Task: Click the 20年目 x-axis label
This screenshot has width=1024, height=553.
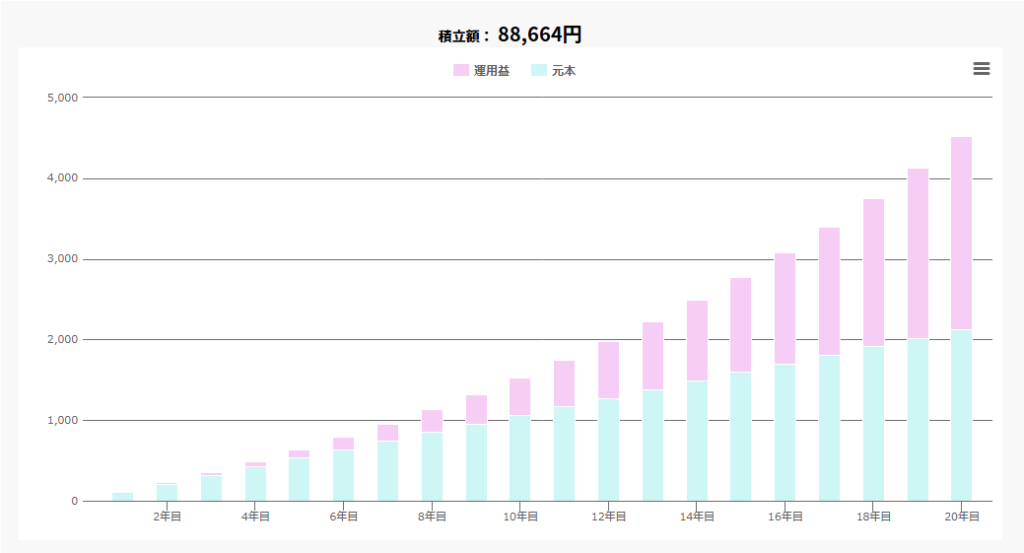Action: point(962,517)
